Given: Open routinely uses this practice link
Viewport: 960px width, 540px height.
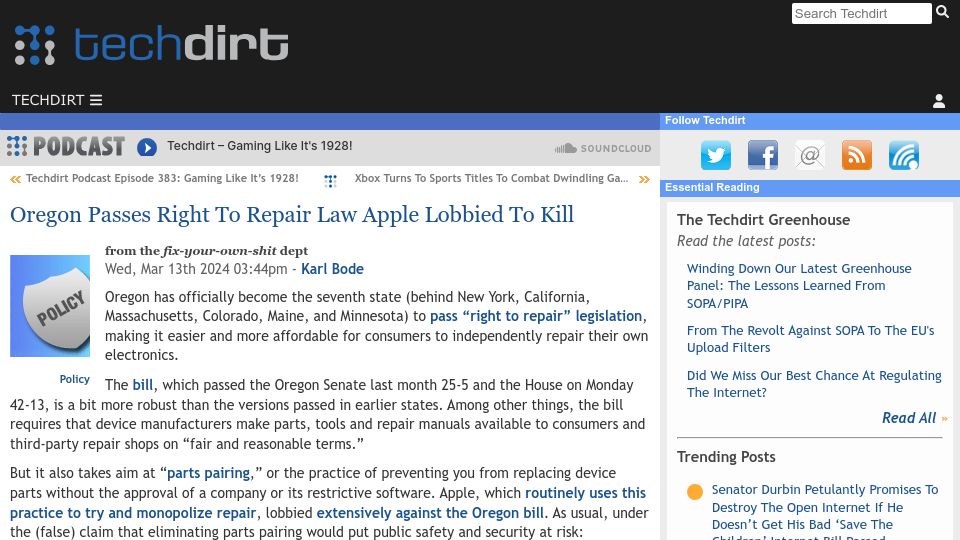Looking at the screenshot, I should [328, 503].
